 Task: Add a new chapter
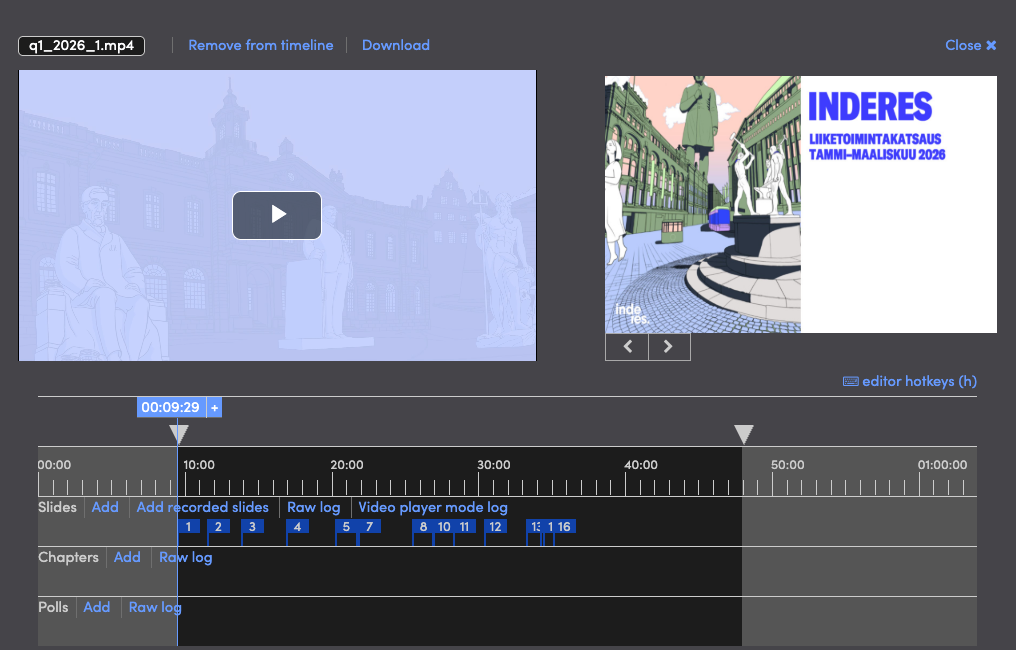coord(127,557)
